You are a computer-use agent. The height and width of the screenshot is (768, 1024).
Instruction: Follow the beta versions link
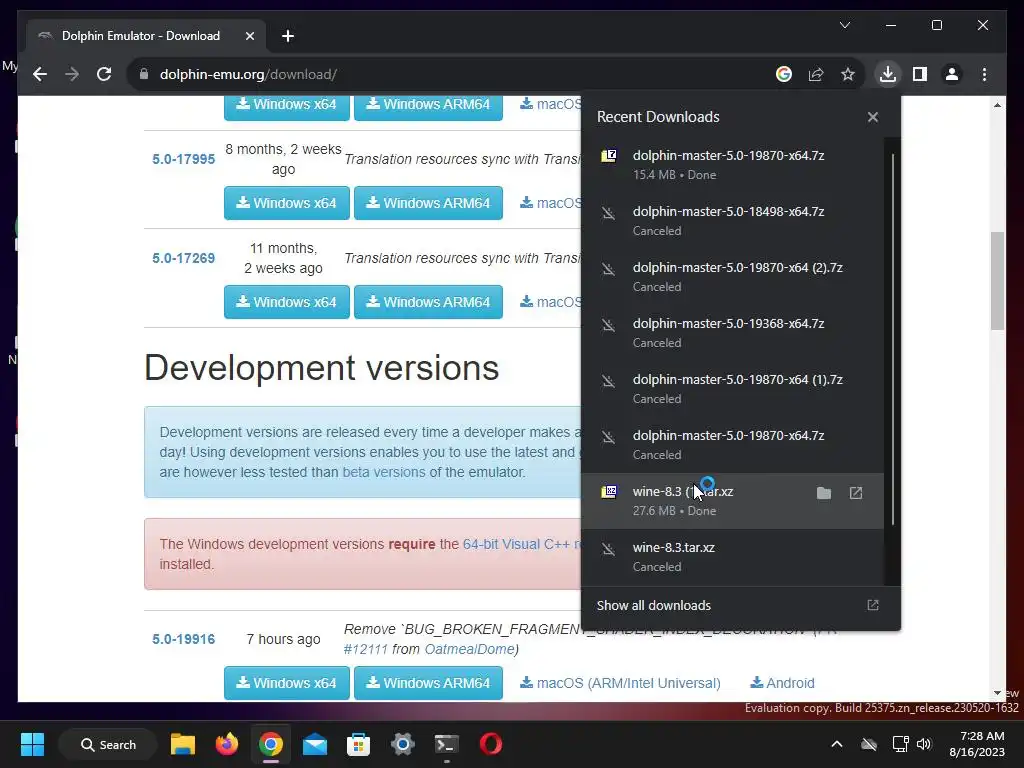384,472
